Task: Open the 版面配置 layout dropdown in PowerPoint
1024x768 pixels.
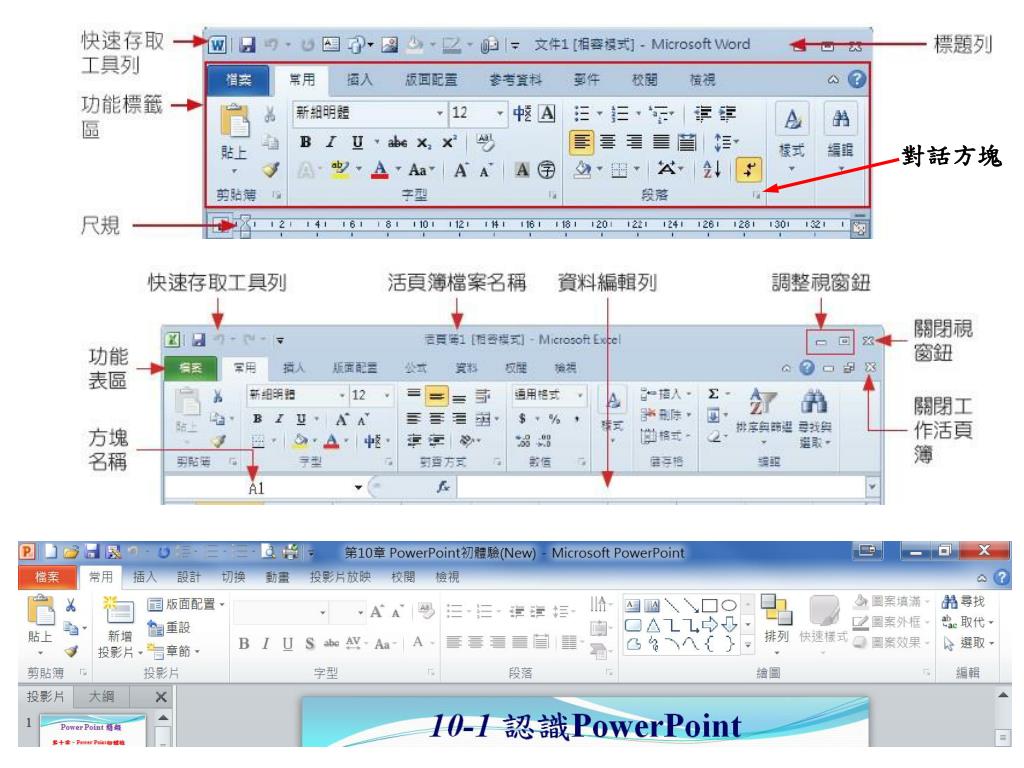Action: (186, 604)
